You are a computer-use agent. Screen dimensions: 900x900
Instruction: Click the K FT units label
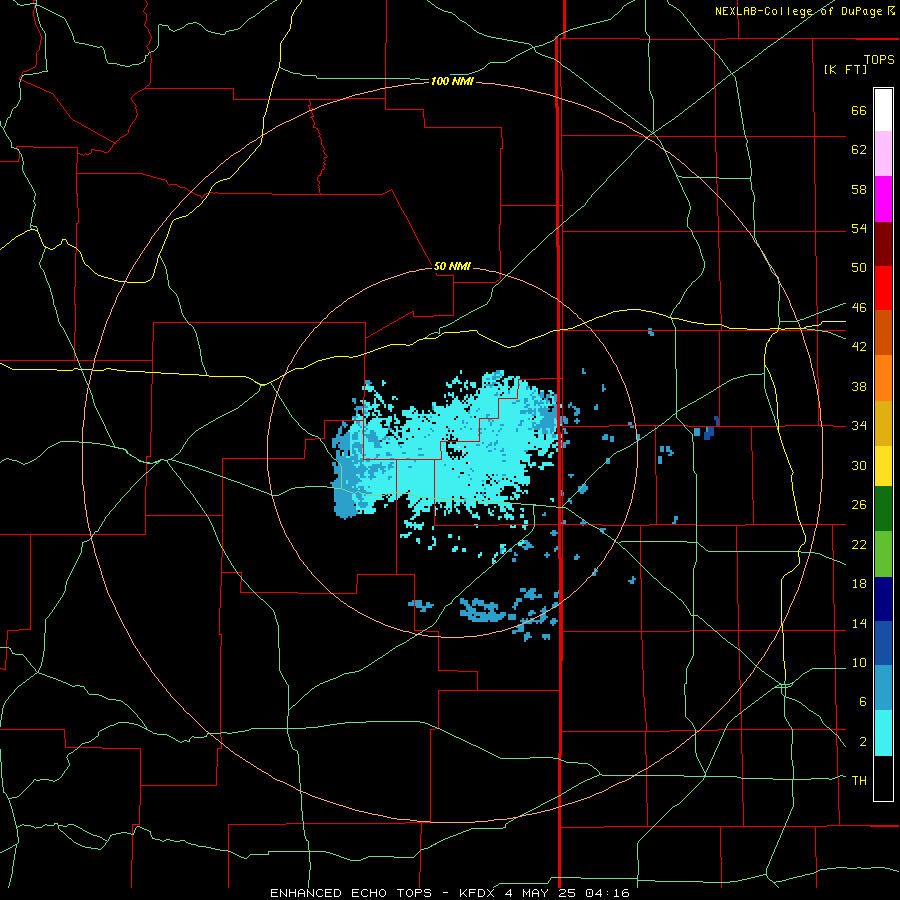[x=845, y=69]
